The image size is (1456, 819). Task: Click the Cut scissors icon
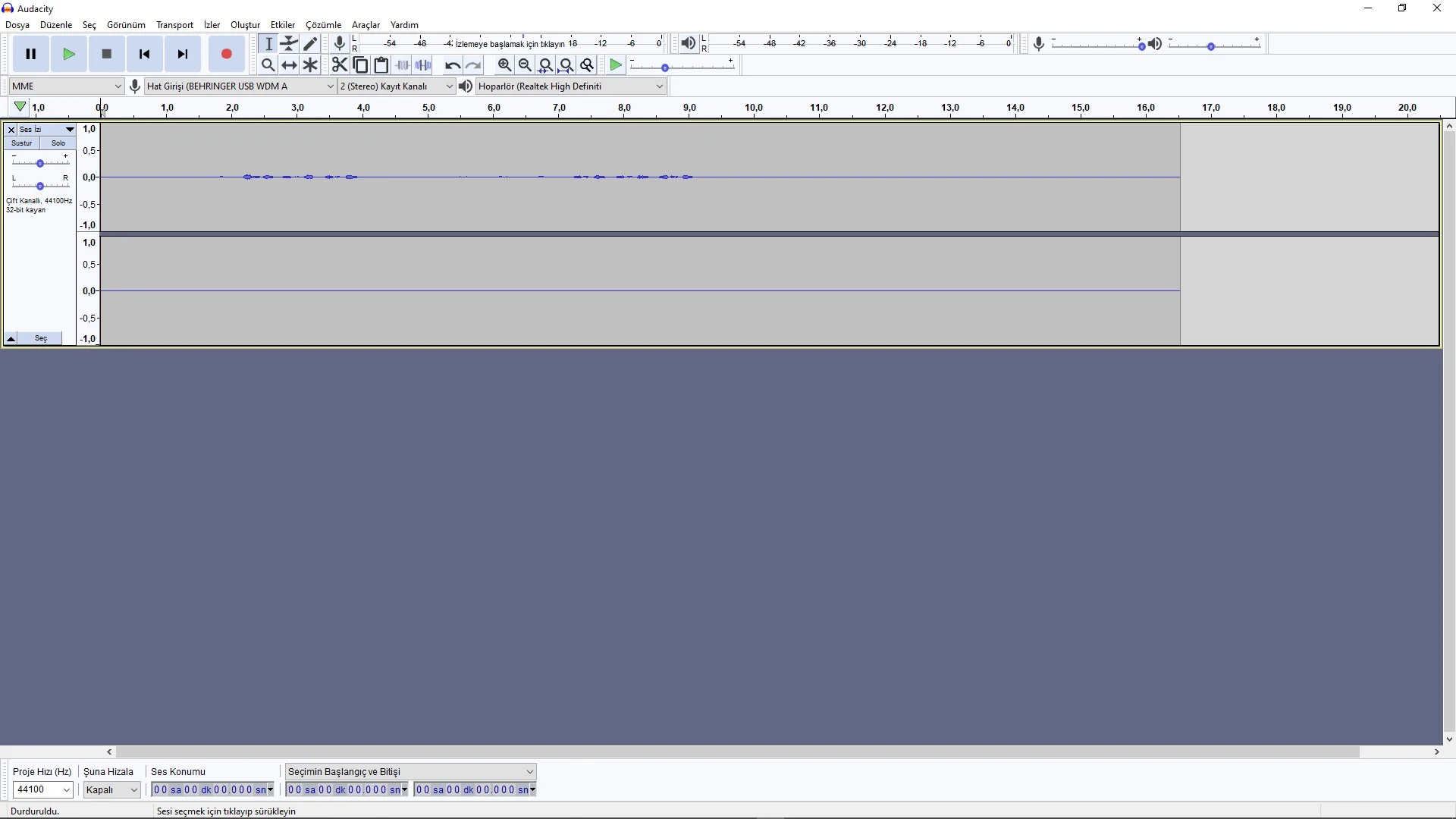tap(339, 65)
